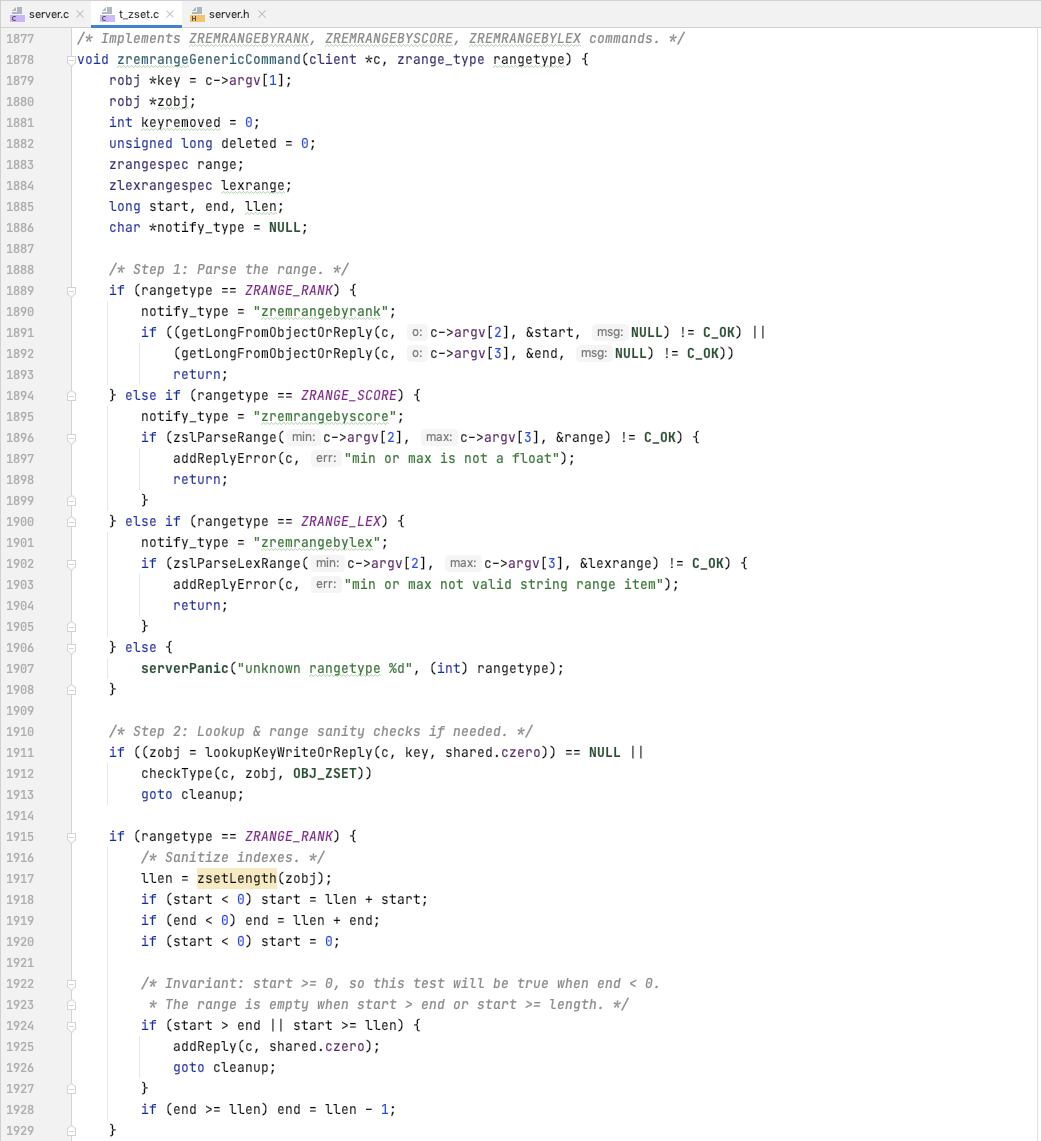Screen dimensions: 1041x1141
Task: Collapse zslParseRange block at line 1896
Action: coord(71,438)
